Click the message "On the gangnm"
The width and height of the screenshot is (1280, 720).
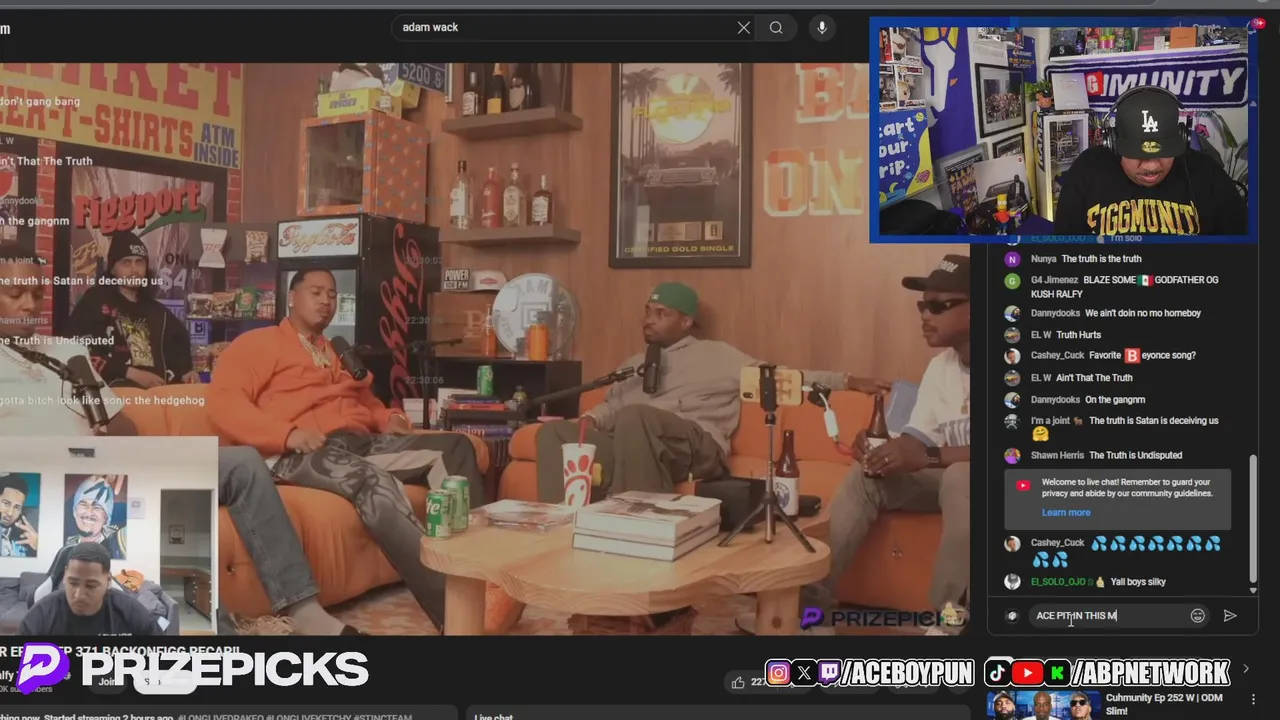(x=1115, y=400)
